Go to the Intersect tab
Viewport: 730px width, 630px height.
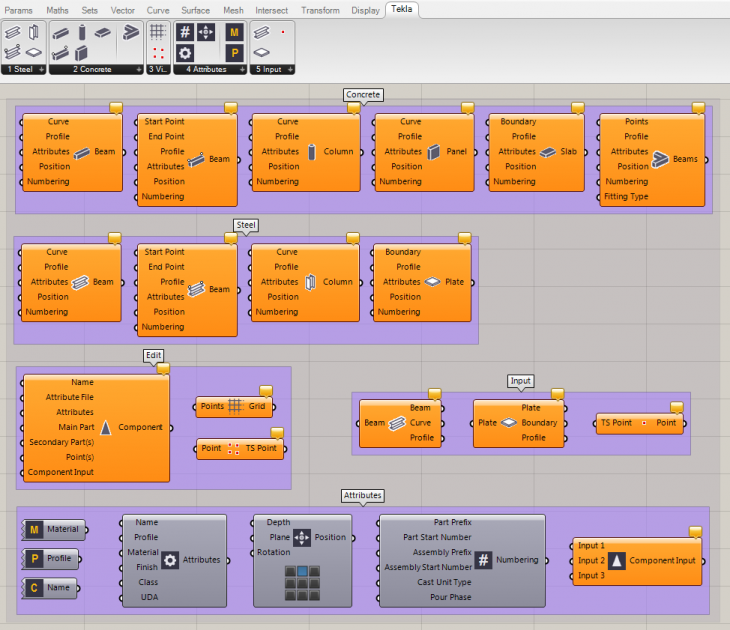click(x=271, y=10)
